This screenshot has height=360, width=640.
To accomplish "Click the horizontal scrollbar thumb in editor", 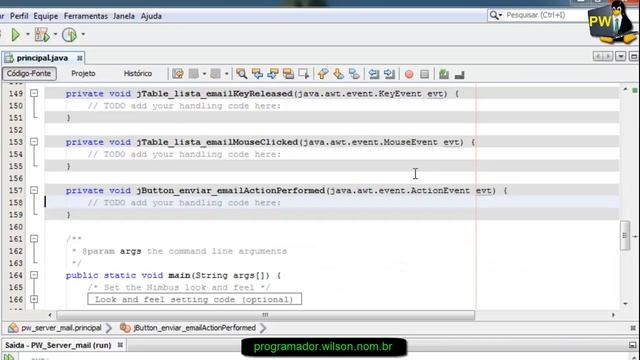I will pyautogui.click(x=265, y=315).
